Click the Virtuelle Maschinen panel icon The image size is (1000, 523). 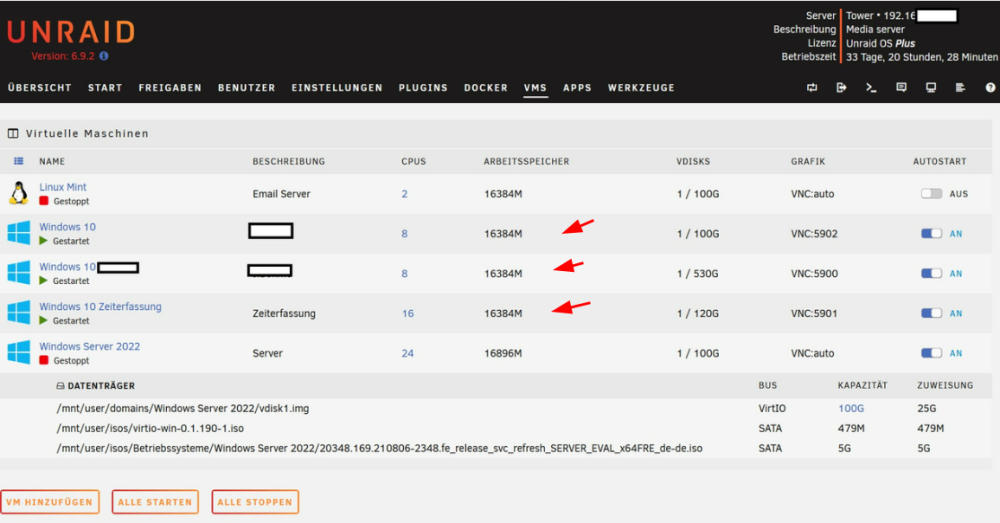click(x=13, y=133)
